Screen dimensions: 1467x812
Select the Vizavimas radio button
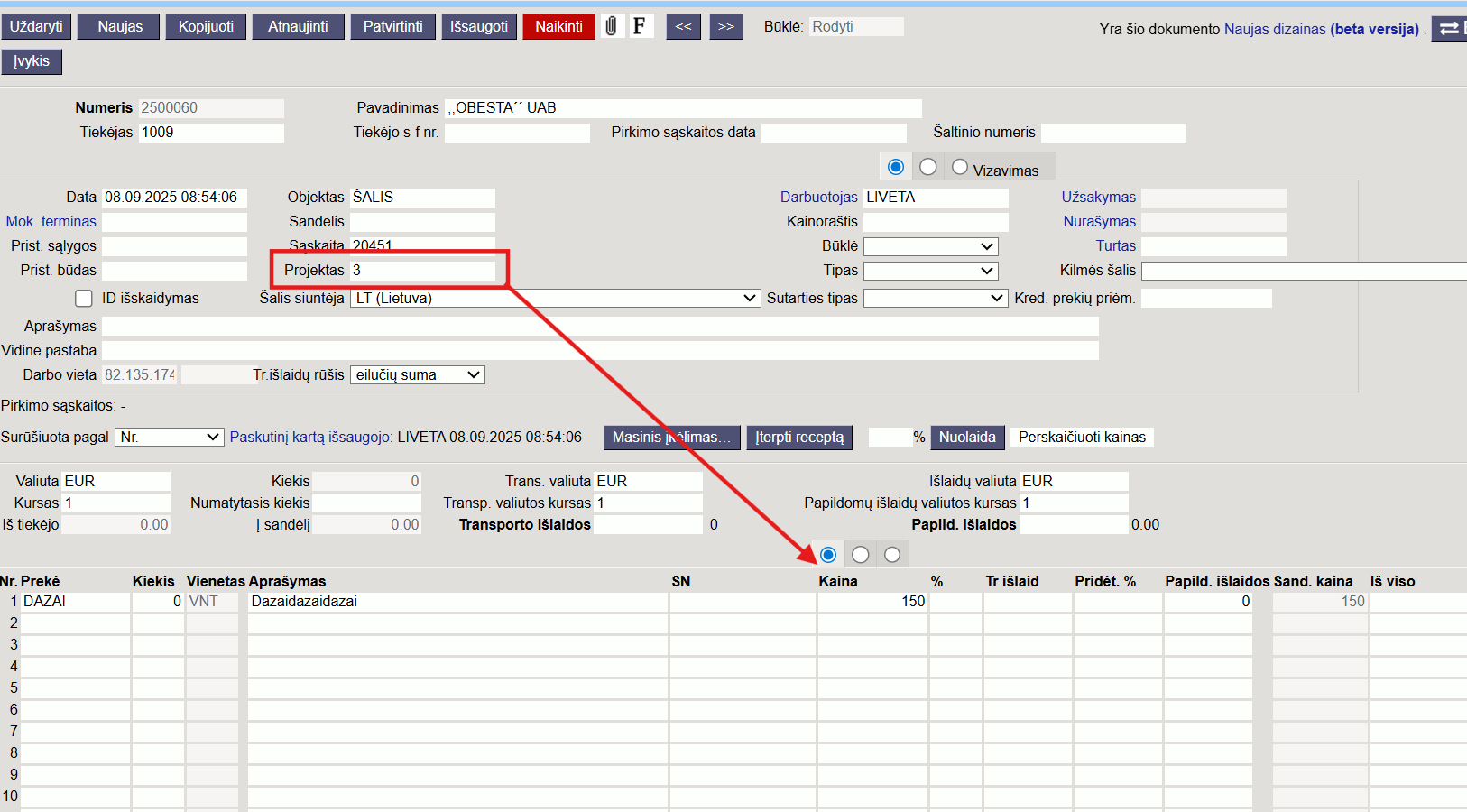960,167
